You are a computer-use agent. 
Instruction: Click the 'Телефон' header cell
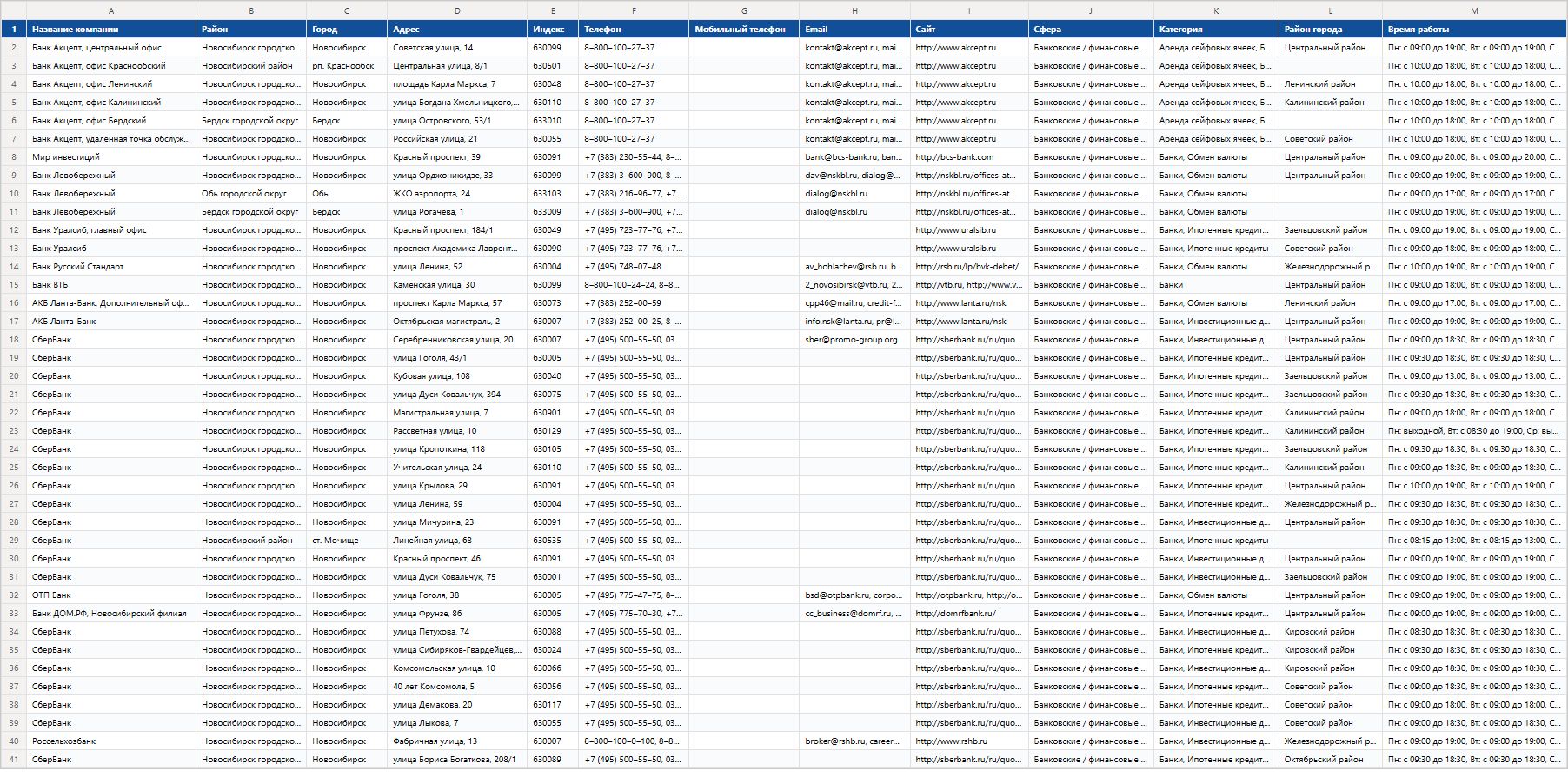pos(634,29)
